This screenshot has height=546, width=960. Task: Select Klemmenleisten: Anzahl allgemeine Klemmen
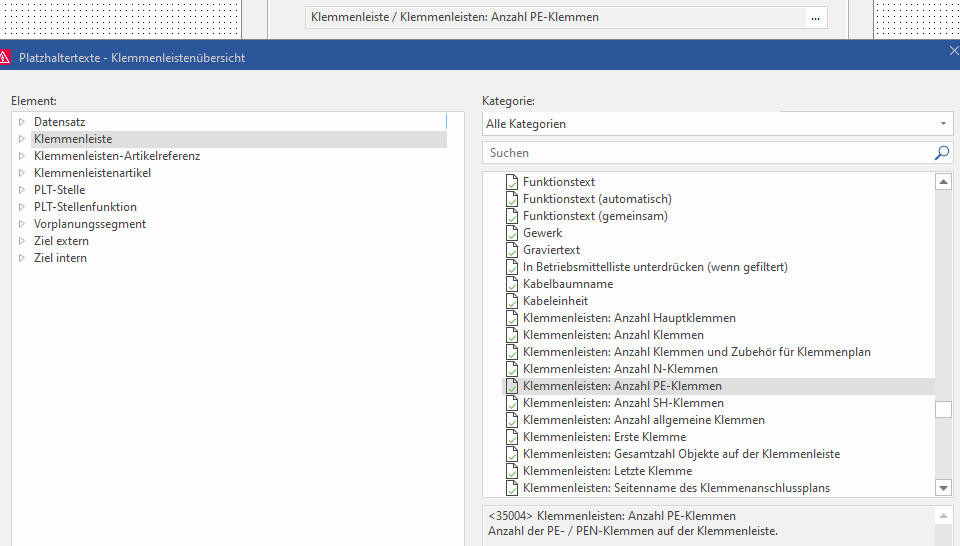643,420
